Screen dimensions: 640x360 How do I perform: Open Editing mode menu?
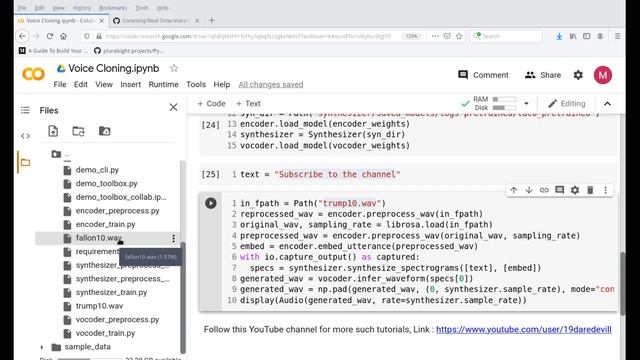point(567,104)
